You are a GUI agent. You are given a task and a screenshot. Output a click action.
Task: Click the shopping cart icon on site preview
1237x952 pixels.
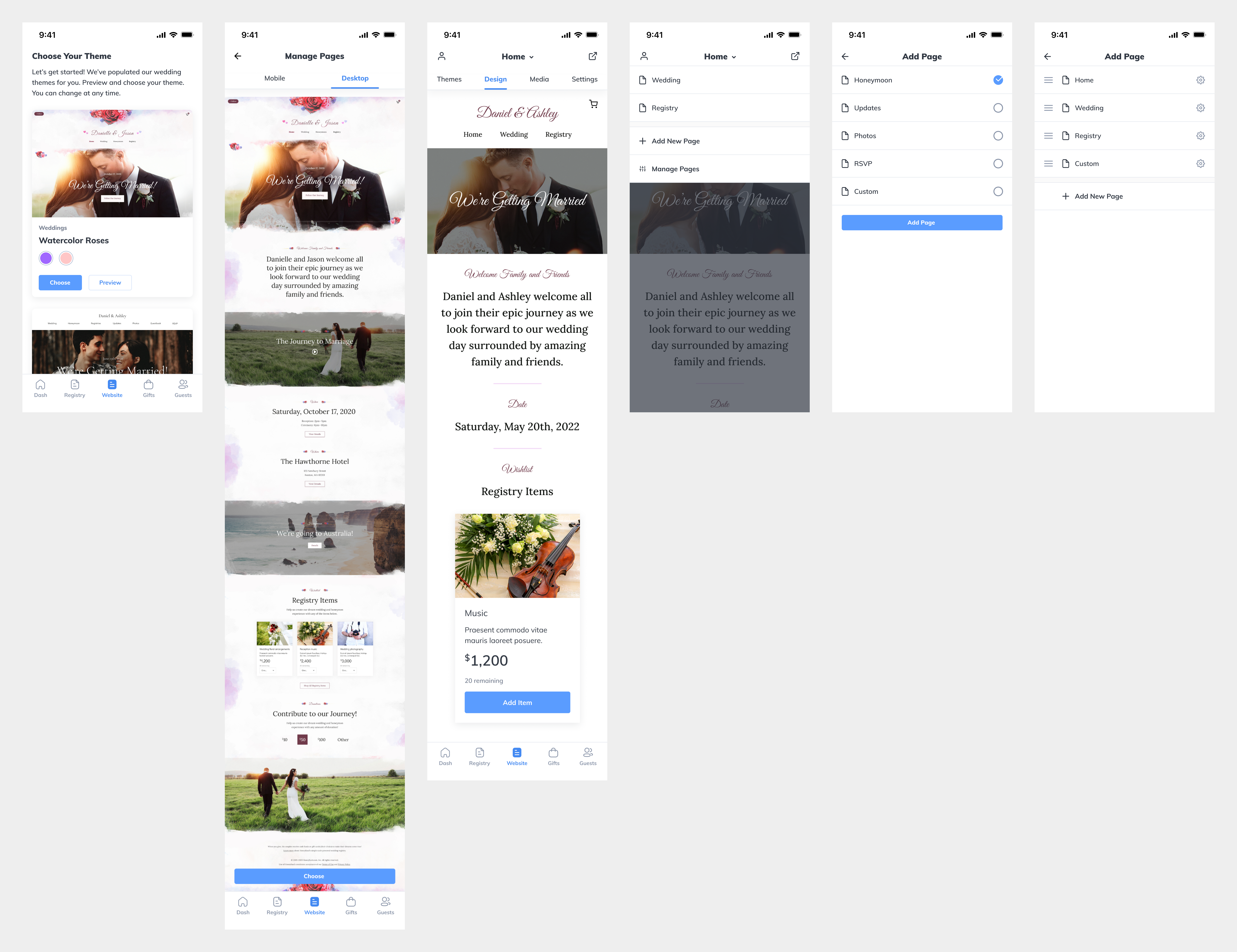(593, 104)
